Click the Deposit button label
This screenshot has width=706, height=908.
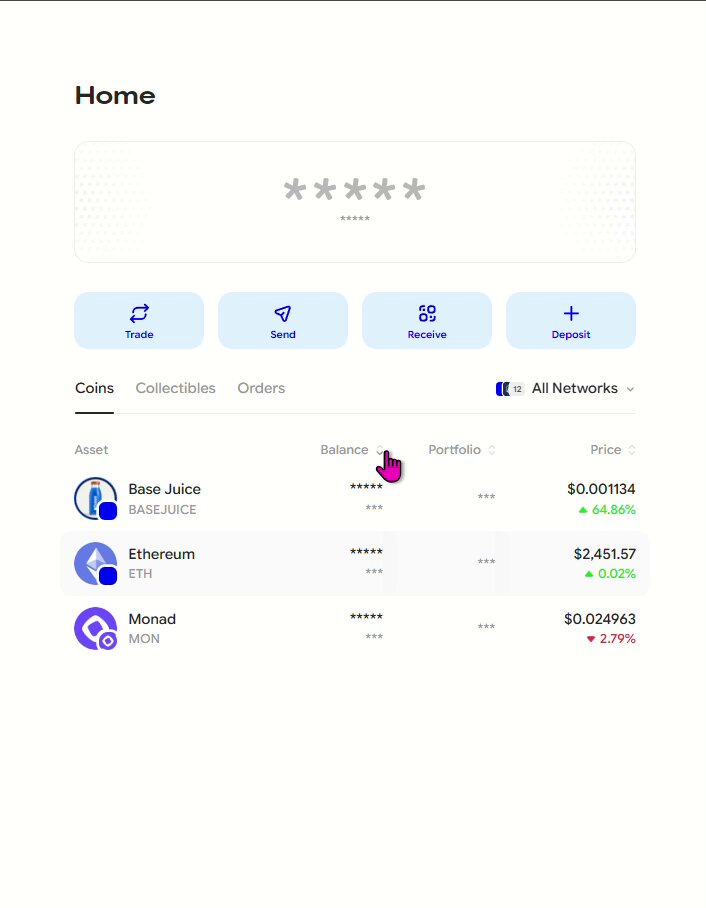[x=571, y=335]
